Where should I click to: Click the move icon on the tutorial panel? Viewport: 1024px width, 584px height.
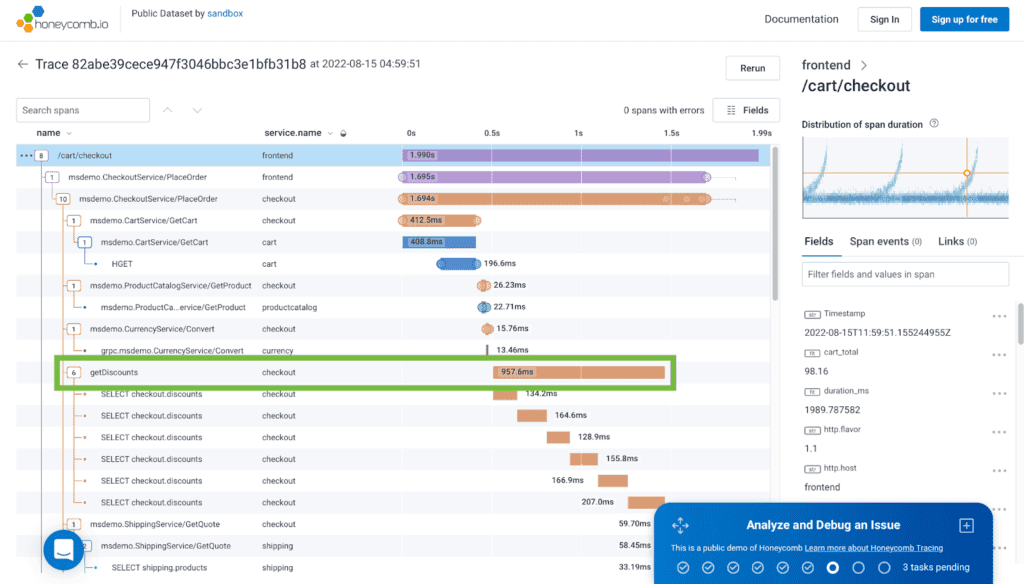click(x=680, y=525)
